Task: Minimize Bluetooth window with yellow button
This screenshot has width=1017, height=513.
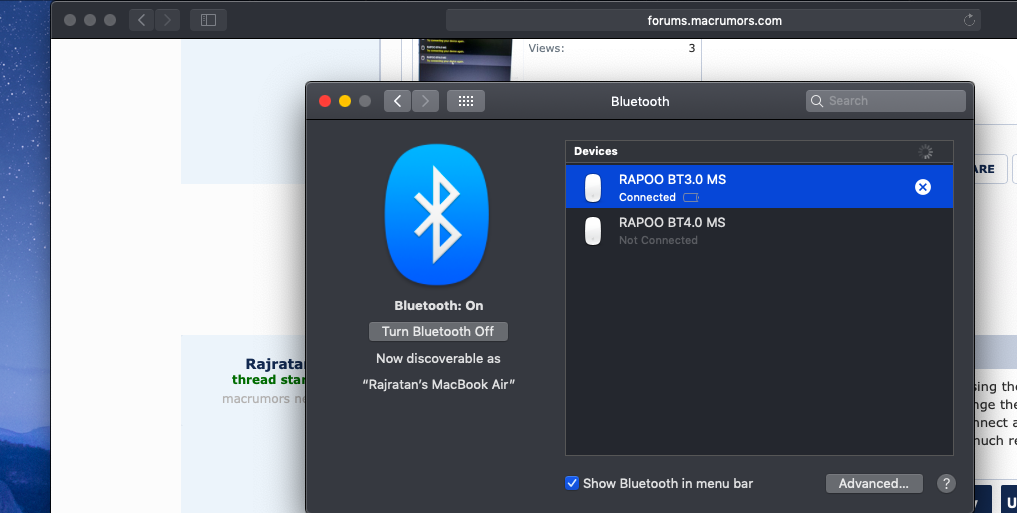Action: coord(345,101)
